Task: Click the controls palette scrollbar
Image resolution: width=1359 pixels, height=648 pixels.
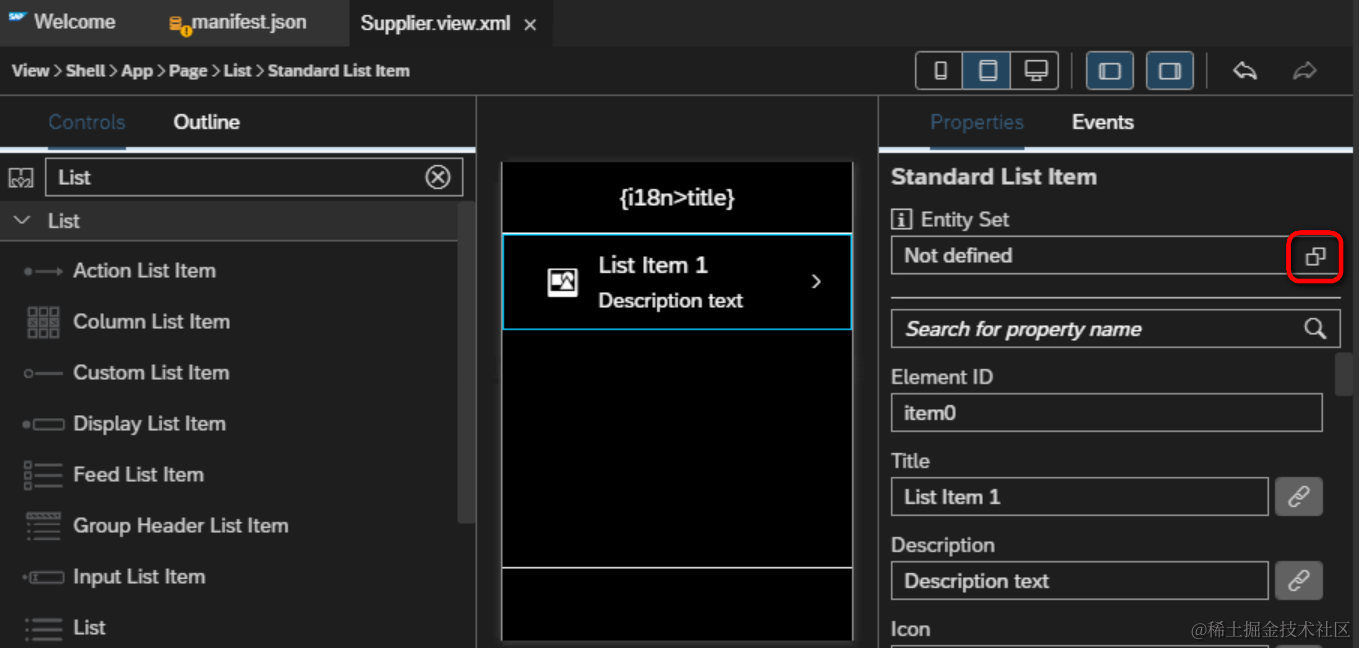Action: (x=466, y=362)
